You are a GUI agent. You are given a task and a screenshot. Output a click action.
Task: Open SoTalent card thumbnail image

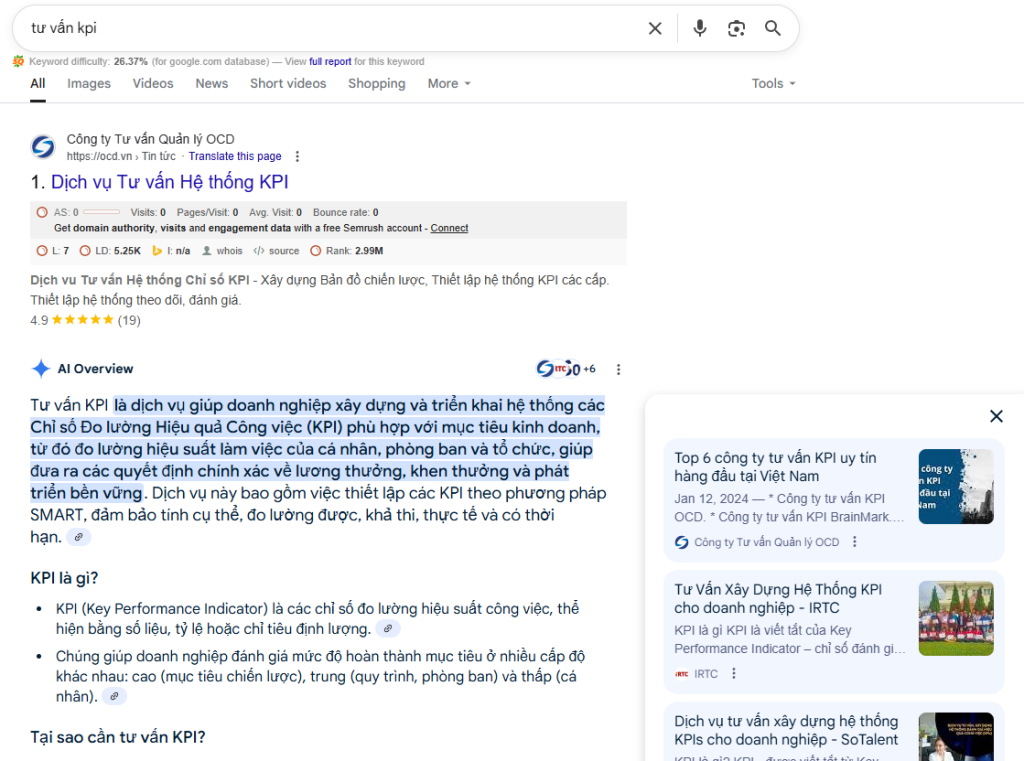point(956,737)
